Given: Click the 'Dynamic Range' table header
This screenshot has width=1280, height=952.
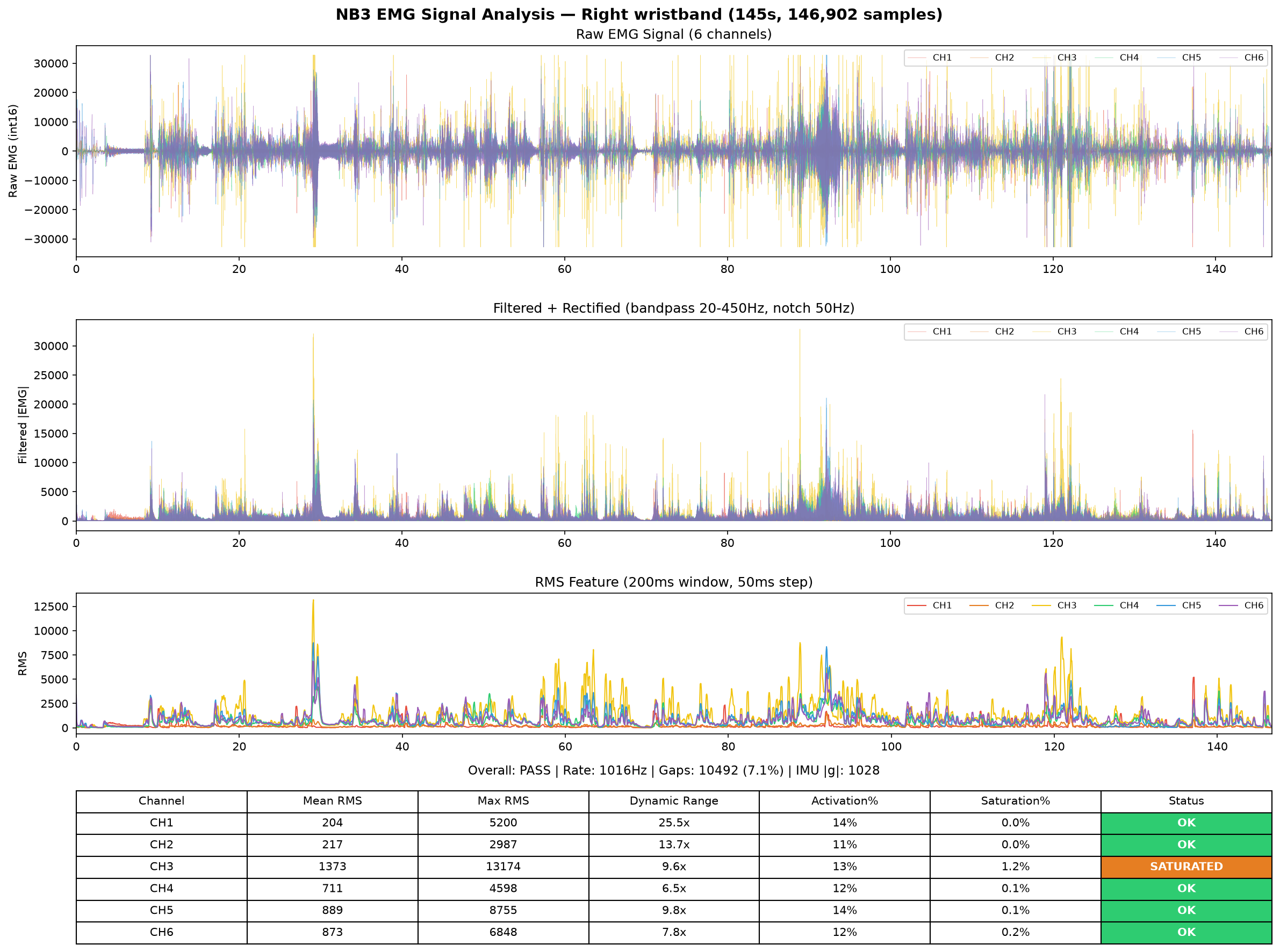Looking at the screenshot, I should pyautogui.click(x=674, y=801).
